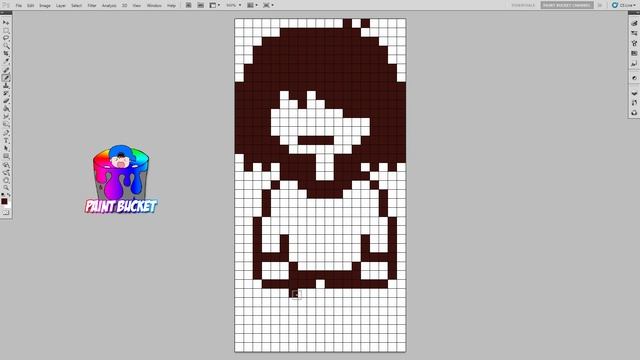This screenshot has width=640, height=360.
Task: Select the Zoom tool
Action: [6, 188]
